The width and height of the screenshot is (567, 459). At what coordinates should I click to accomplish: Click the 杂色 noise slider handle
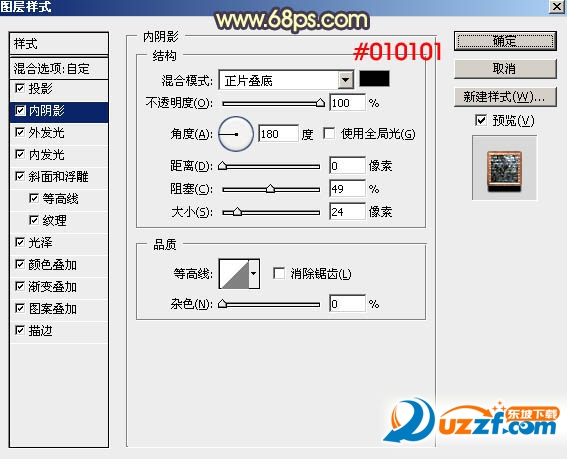click(x=223, y=304)
